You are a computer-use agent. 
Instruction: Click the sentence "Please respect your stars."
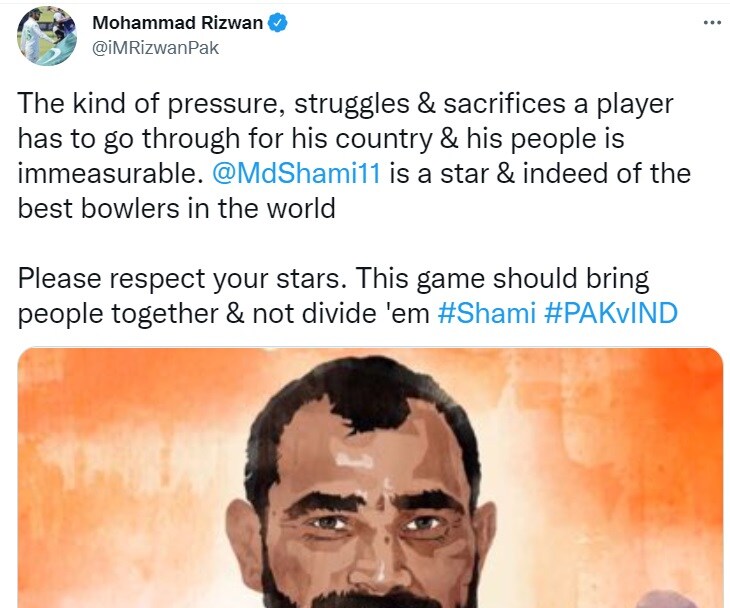(182, 278)
